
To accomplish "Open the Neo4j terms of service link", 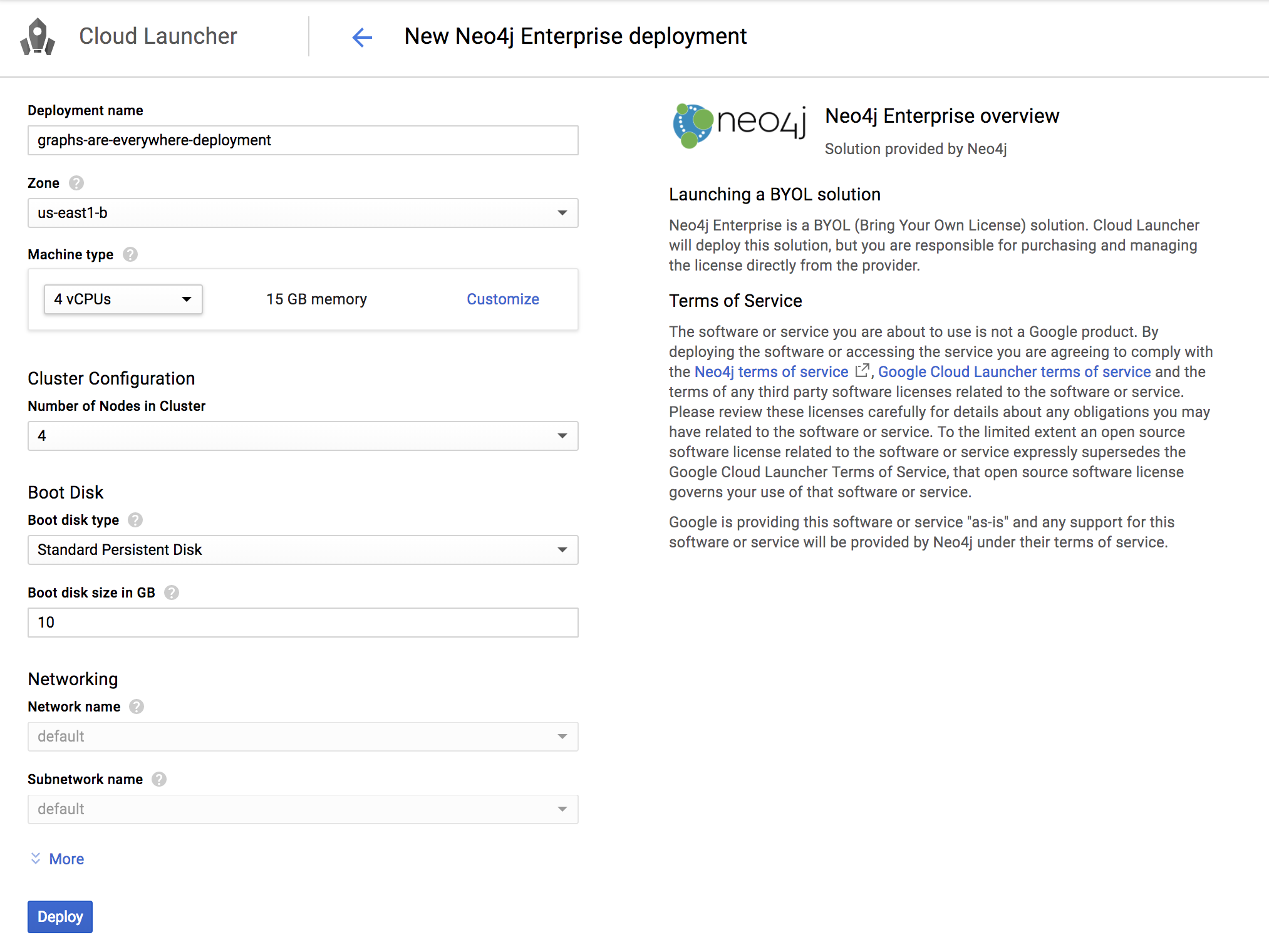I will (x=772, y=372).
